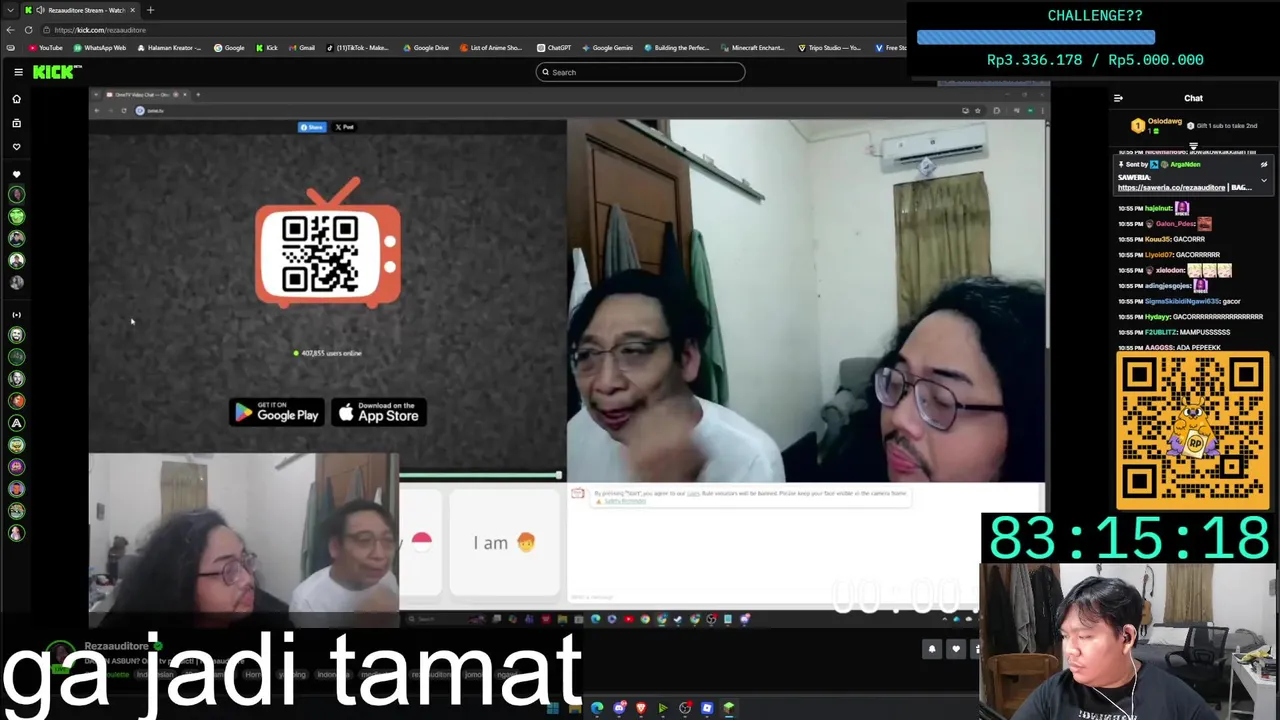
Task: Click the X Post button in stream
Action: (344, 127)
